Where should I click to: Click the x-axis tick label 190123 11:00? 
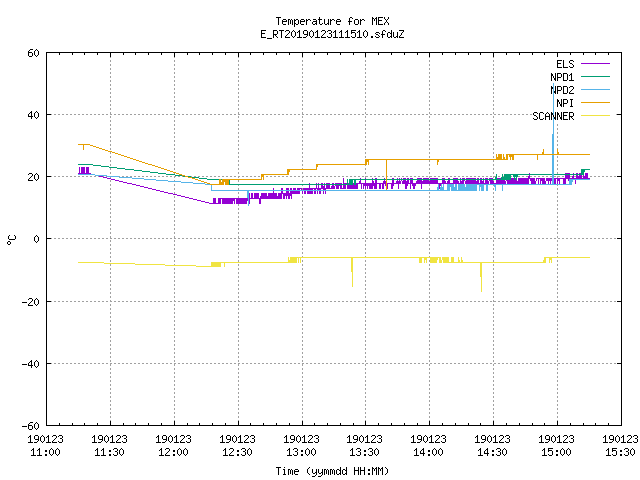(x=45, y=446)
